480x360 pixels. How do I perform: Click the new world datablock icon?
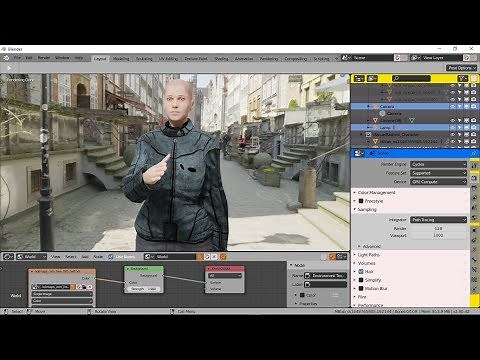207,257
